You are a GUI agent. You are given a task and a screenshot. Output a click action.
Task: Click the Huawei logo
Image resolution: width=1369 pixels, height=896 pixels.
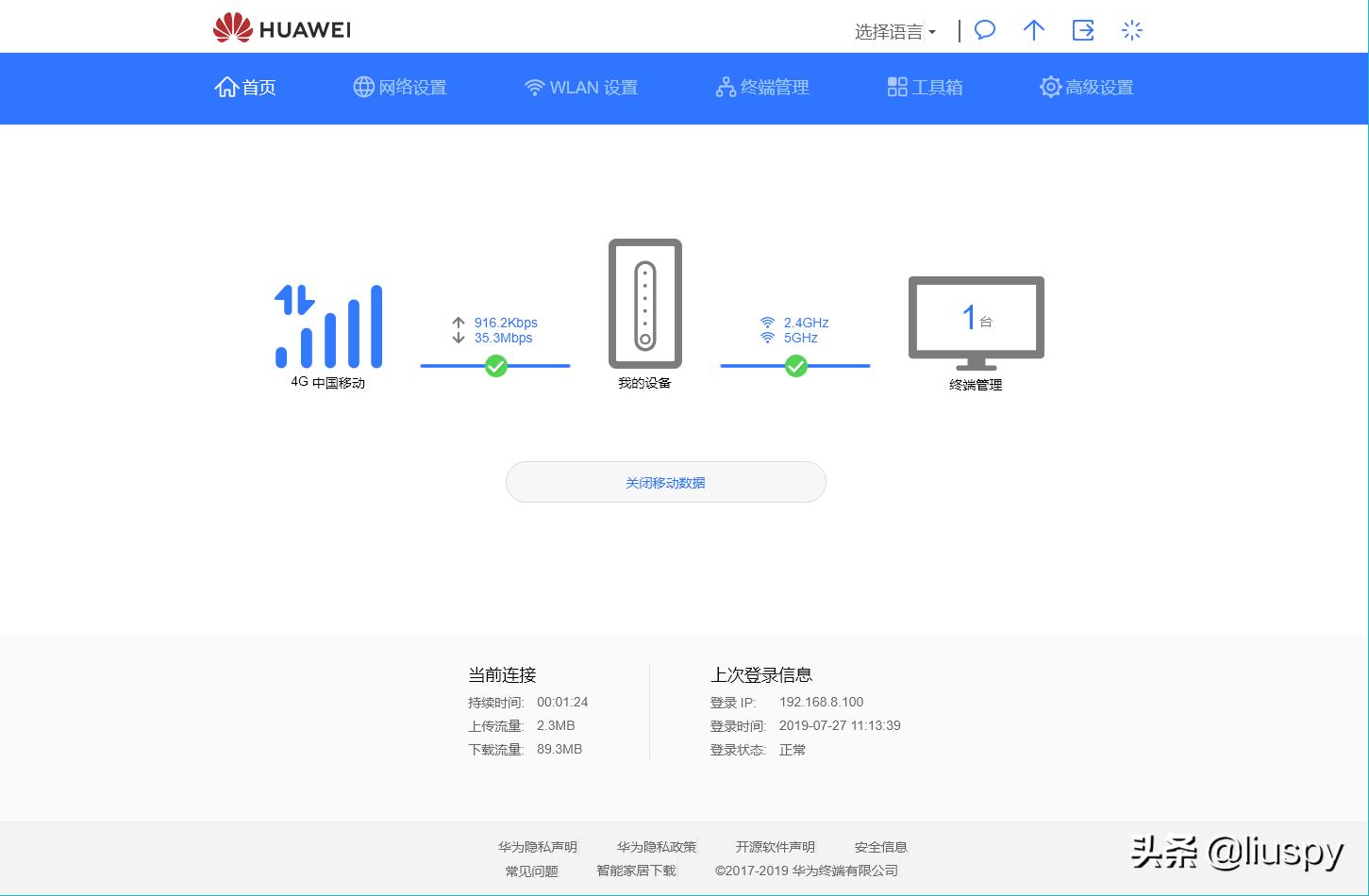[279, 27]
